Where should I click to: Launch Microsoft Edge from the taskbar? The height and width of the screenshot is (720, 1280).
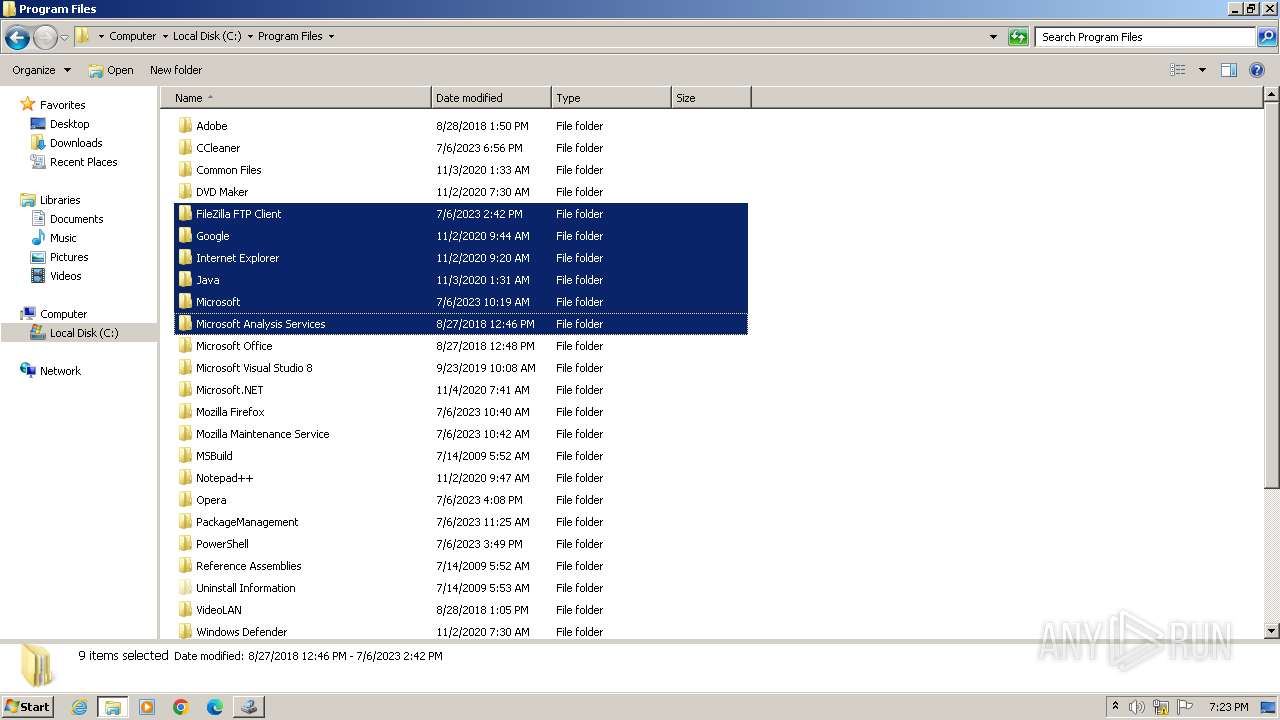pyautogui.click(x=214, y=707)
